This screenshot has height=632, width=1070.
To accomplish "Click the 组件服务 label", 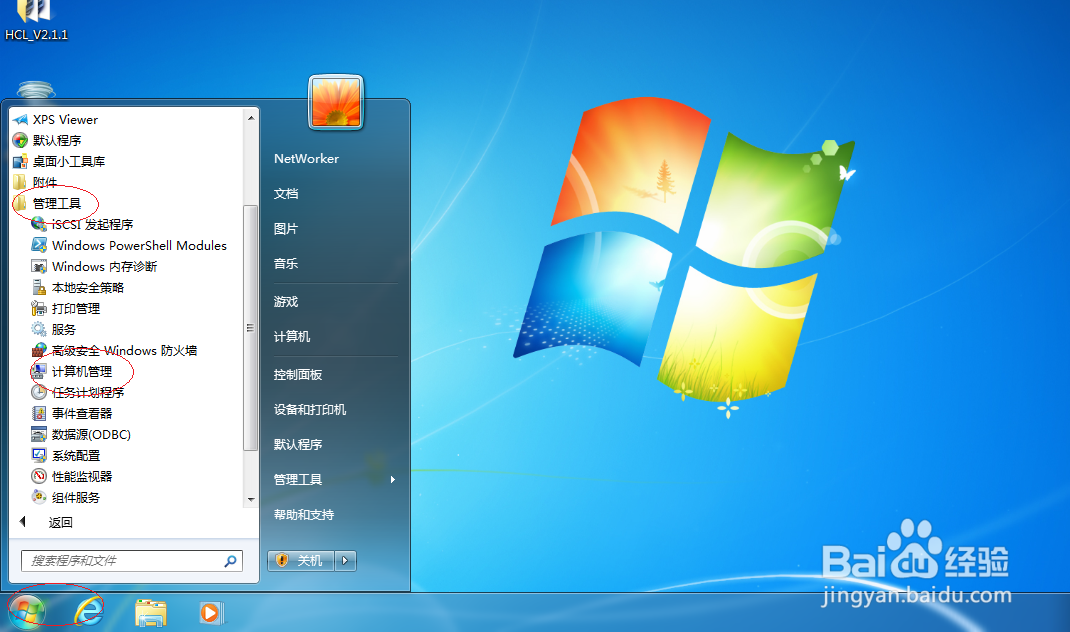I will 76,498.
